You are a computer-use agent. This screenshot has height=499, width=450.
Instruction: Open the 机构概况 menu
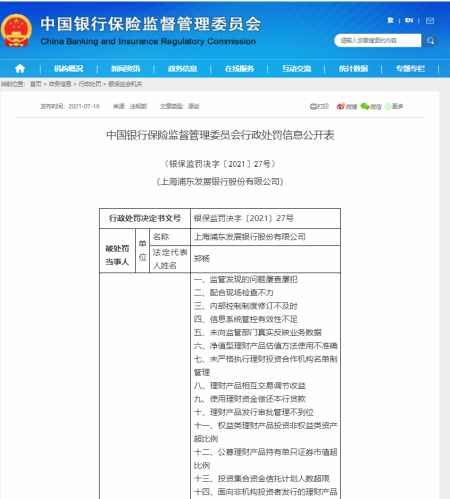69,69
